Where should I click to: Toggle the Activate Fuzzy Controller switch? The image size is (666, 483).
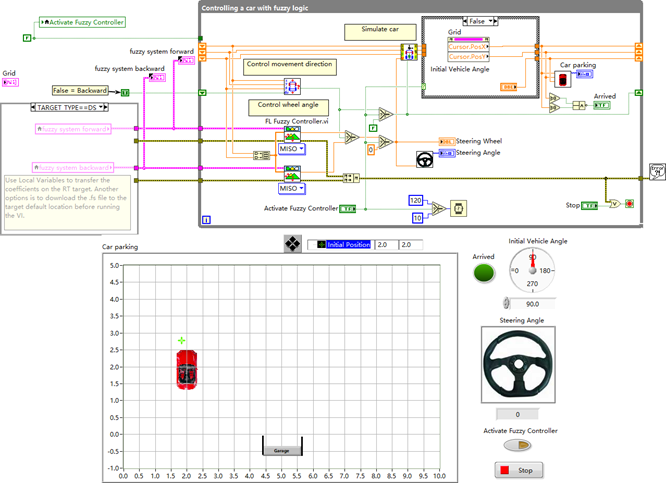point(517,445)
